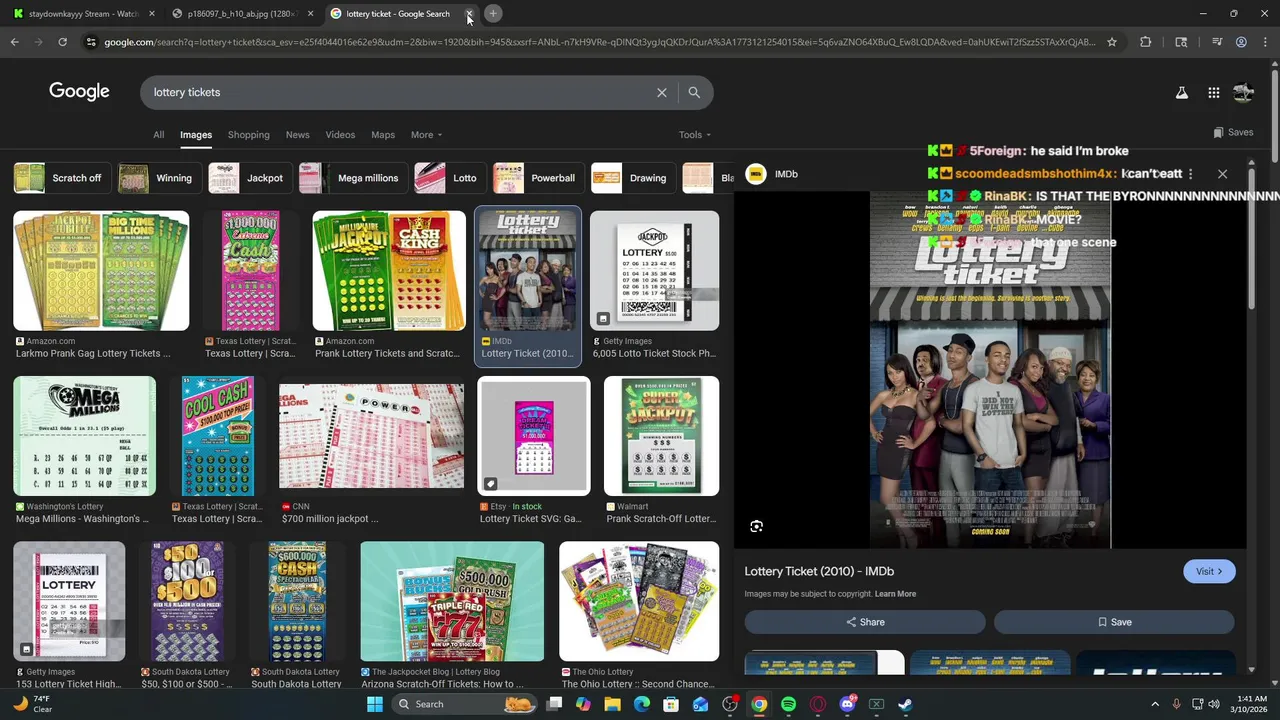The image size is (1280, 720).
Task: View site information icon in address bar
Action: click(x=91, y=42)
